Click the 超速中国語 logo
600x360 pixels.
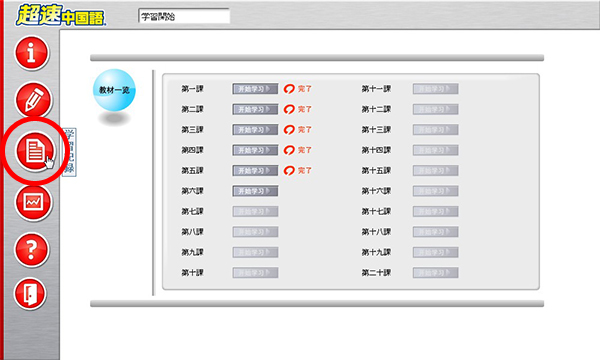pos(60,16)
